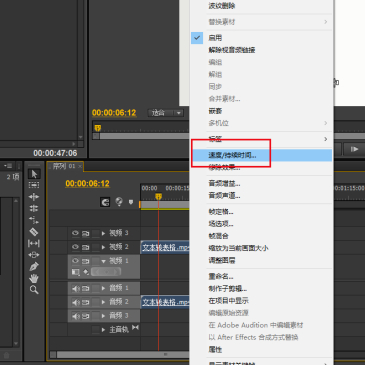Click the keyframe navigator in 视频 1

click(106, 272)
